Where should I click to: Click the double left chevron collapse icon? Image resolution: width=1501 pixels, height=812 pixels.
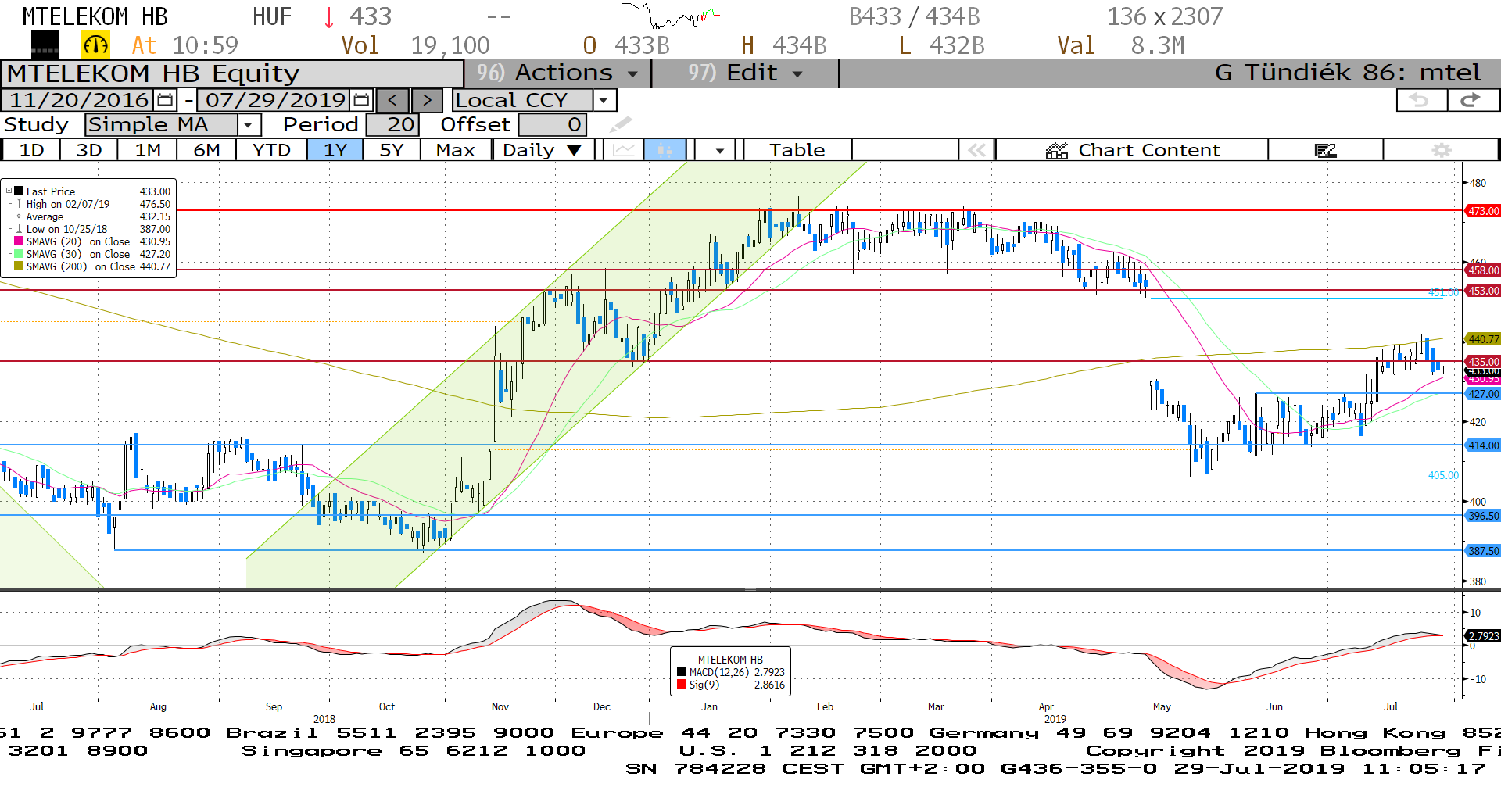click(x=976, y=150)
